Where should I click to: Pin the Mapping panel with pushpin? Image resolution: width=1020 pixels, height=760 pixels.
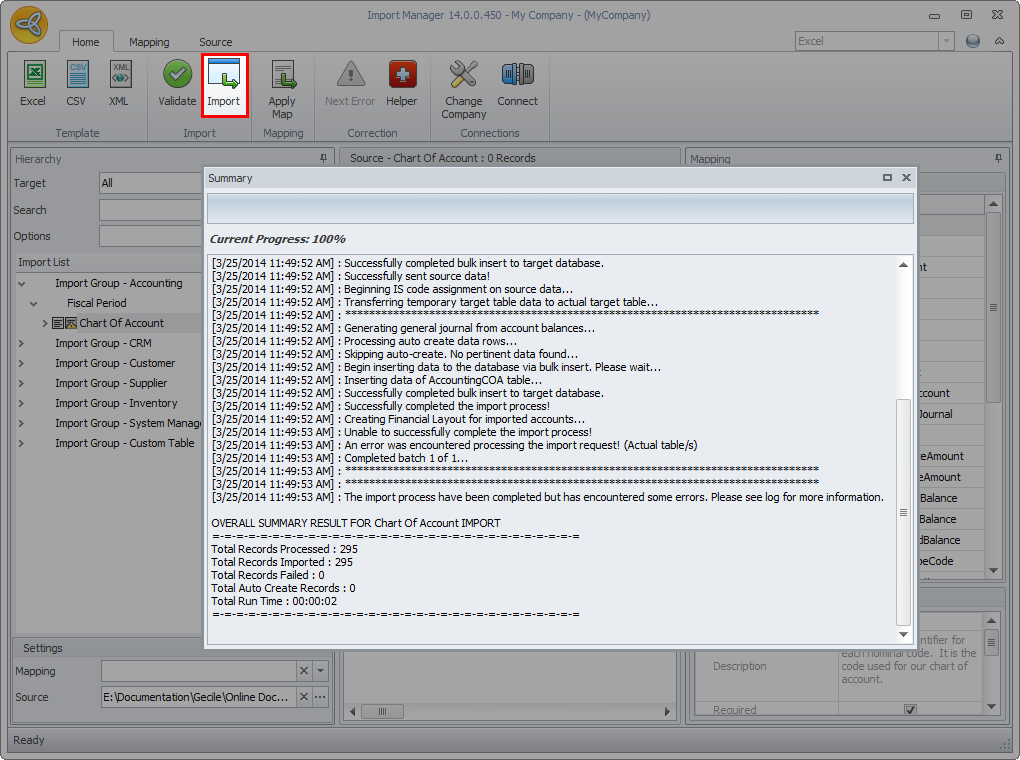996,158
